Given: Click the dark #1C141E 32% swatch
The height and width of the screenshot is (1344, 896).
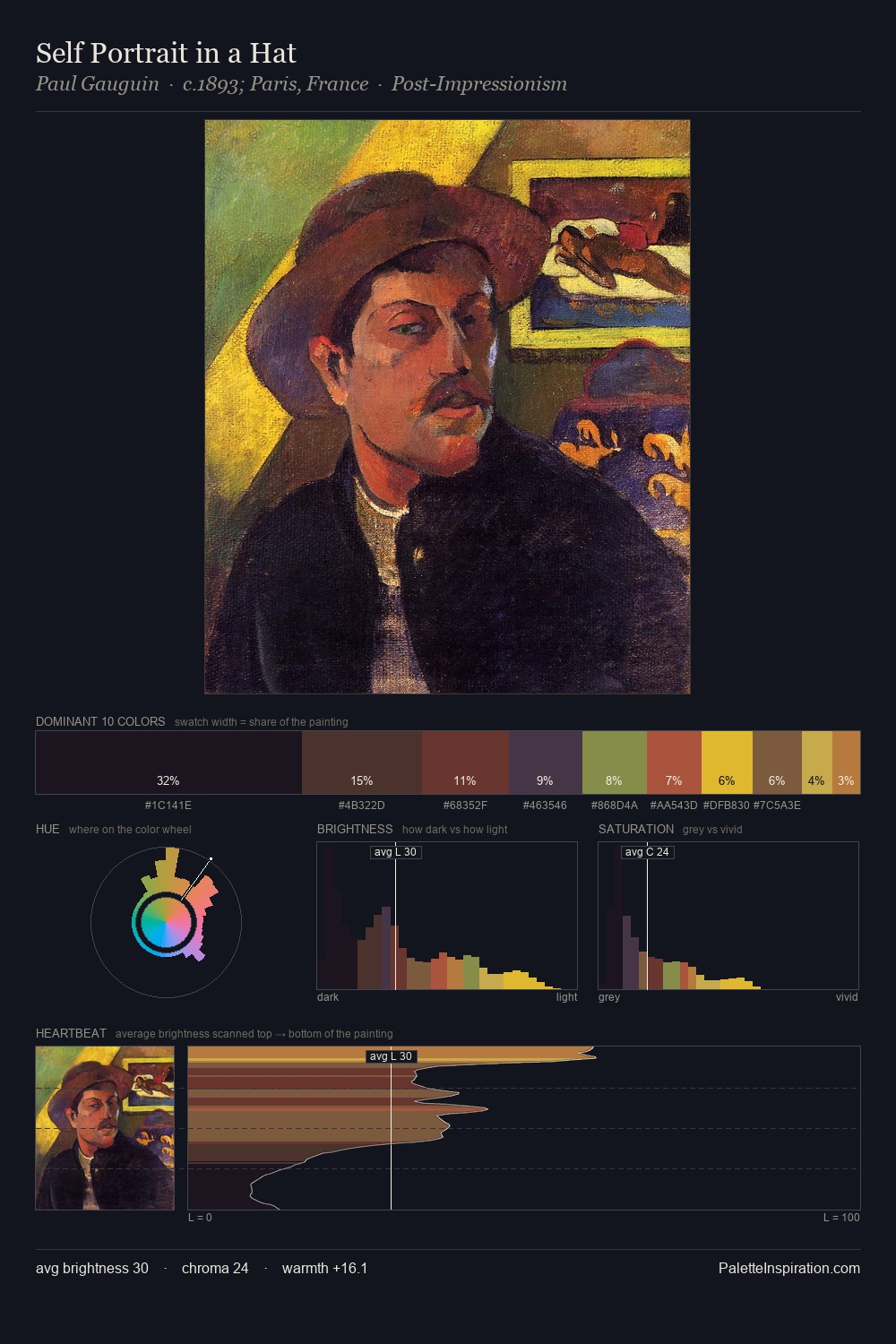Looking at the screenshot, I should coord(168,762).
